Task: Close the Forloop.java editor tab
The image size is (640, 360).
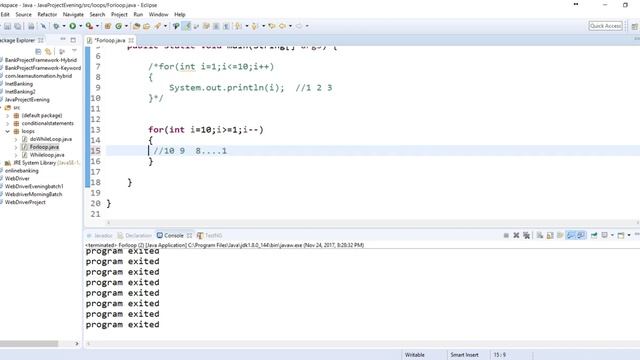Action: pyautogui.click(x=131, y=40)
